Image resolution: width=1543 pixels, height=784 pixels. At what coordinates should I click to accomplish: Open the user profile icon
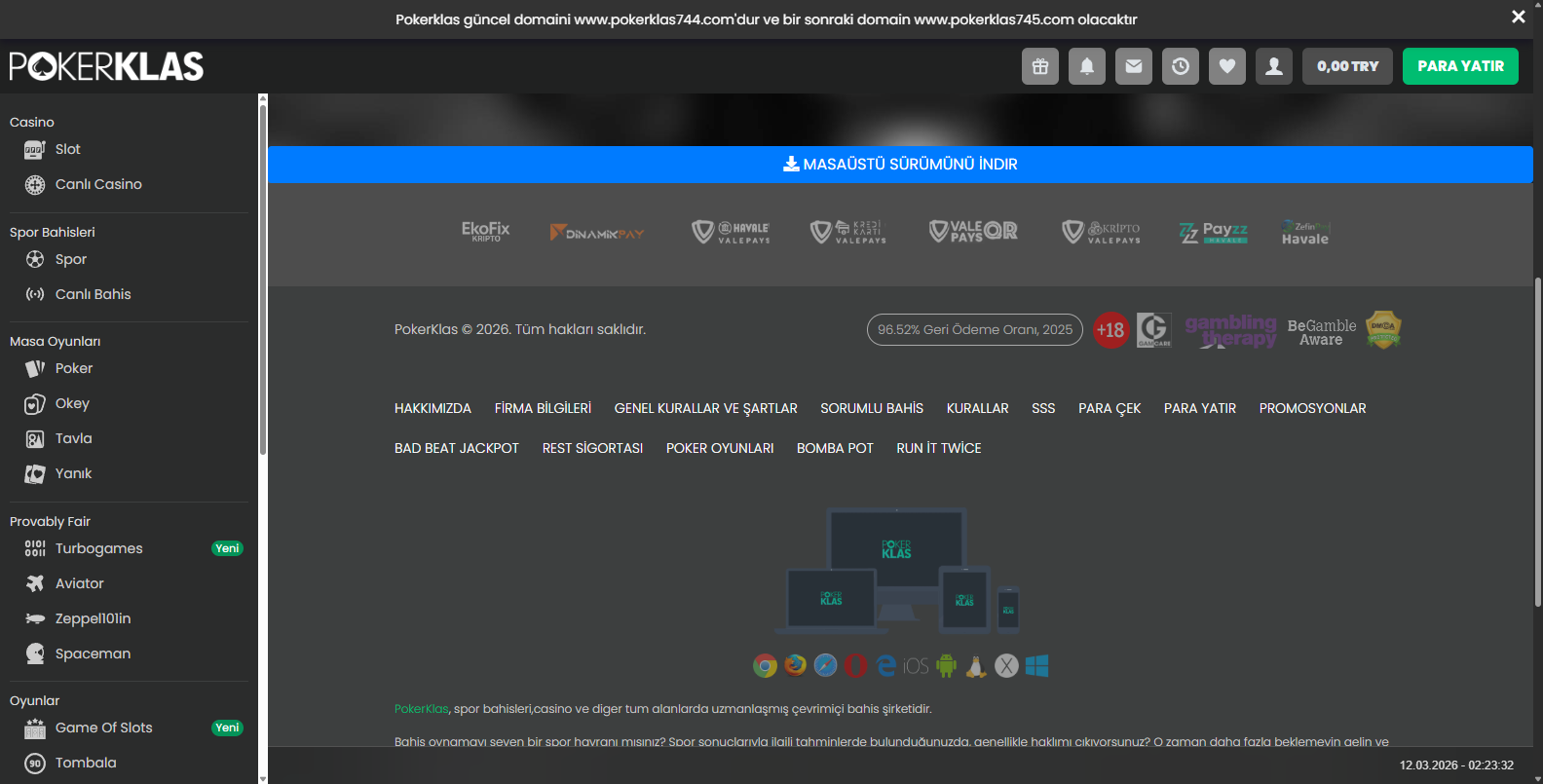(1274, 66)
